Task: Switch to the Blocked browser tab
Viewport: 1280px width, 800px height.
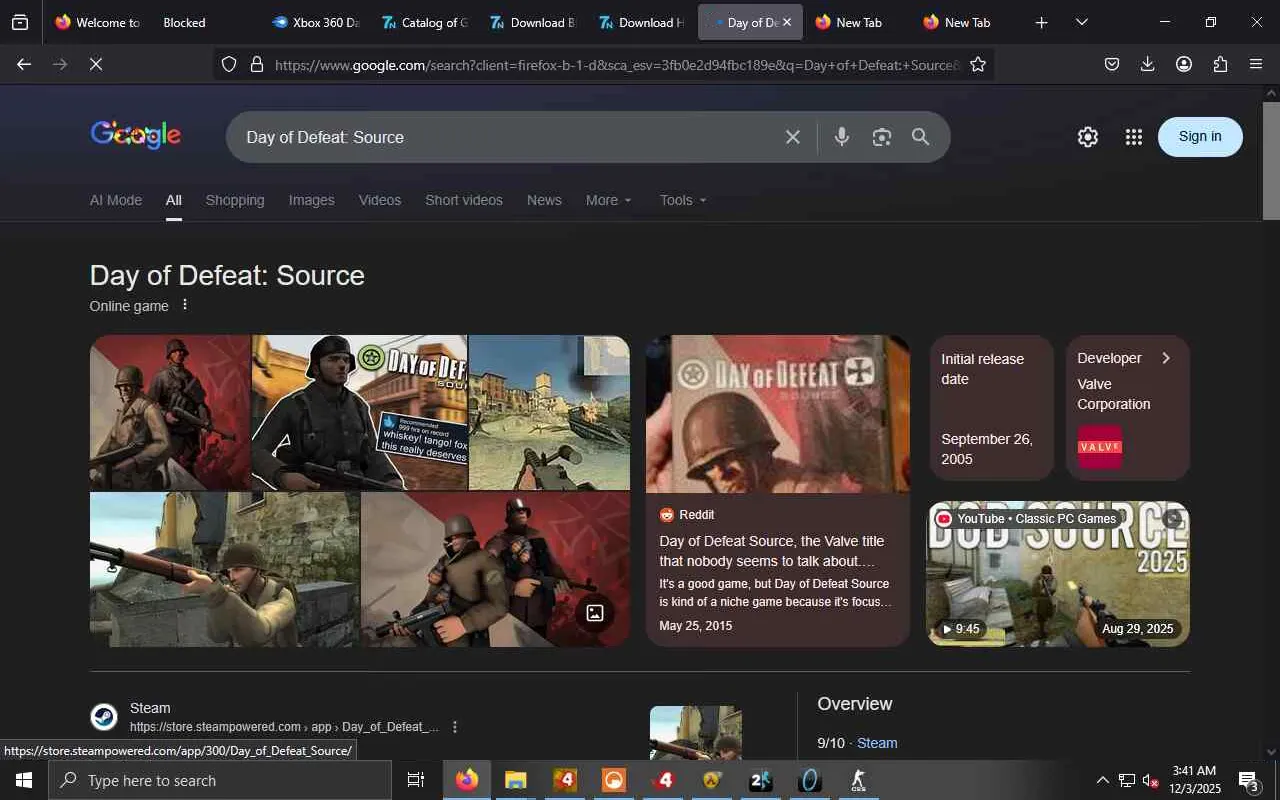Action: click(207, 22)
